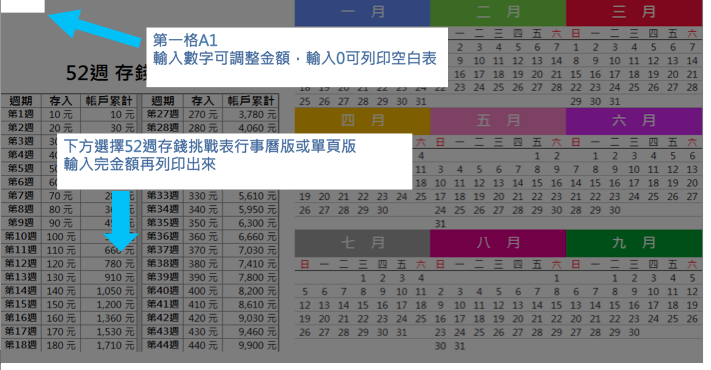Viewport: 711px width, 370px height.
Task: Click the 340 元 deposit cell
Action: coord(203,209)
